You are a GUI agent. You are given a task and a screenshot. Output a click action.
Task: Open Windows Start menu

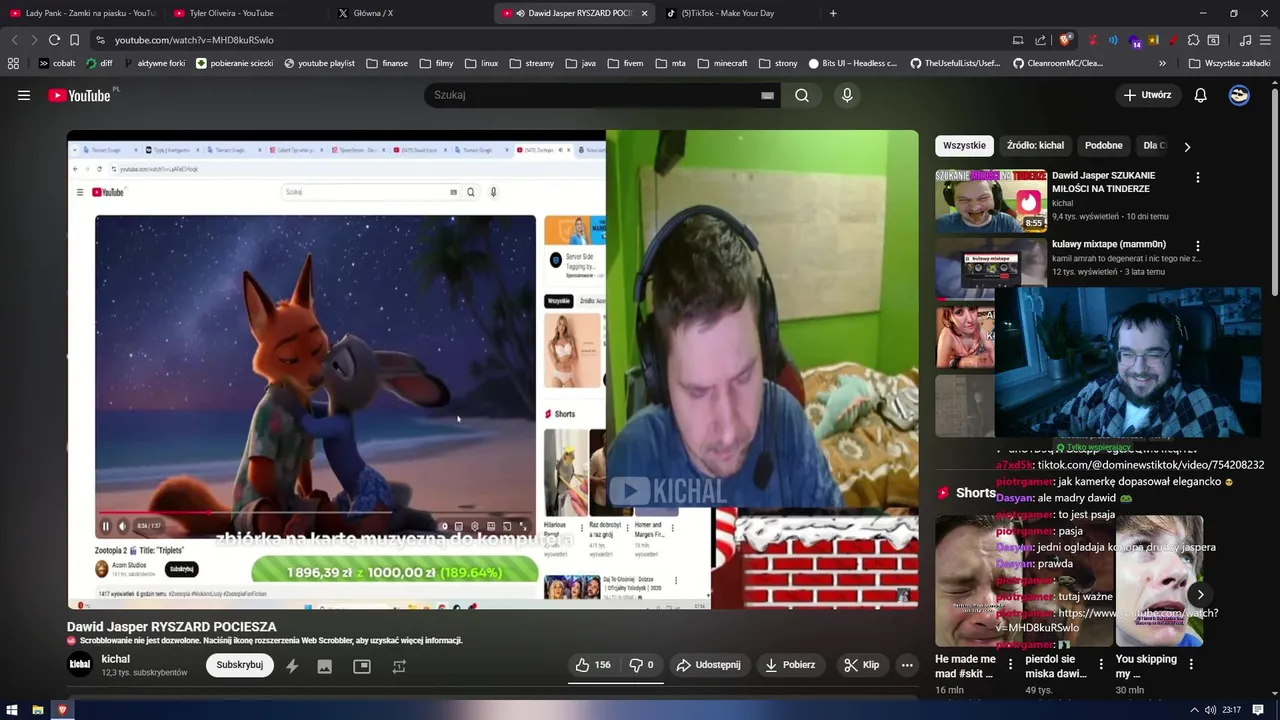(x=12, y=710)
